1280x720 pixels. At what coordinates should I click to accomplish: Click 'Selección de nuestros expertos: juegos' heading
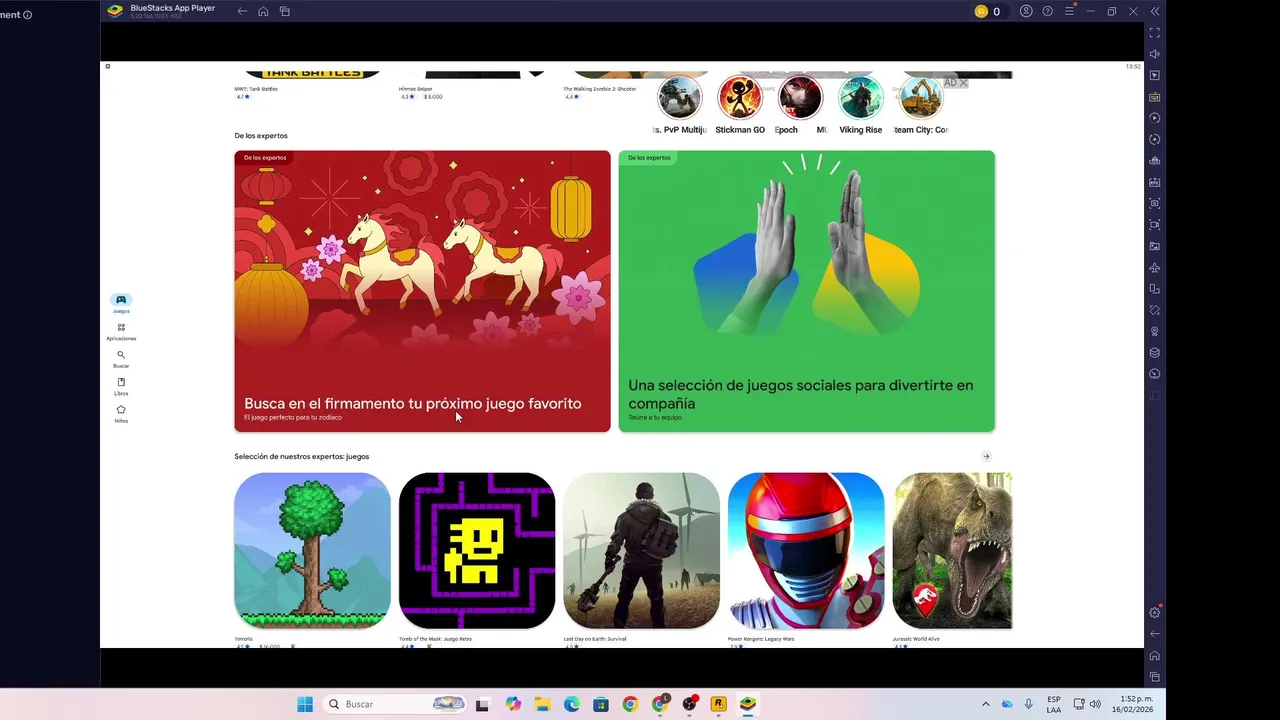coord(302,457)
